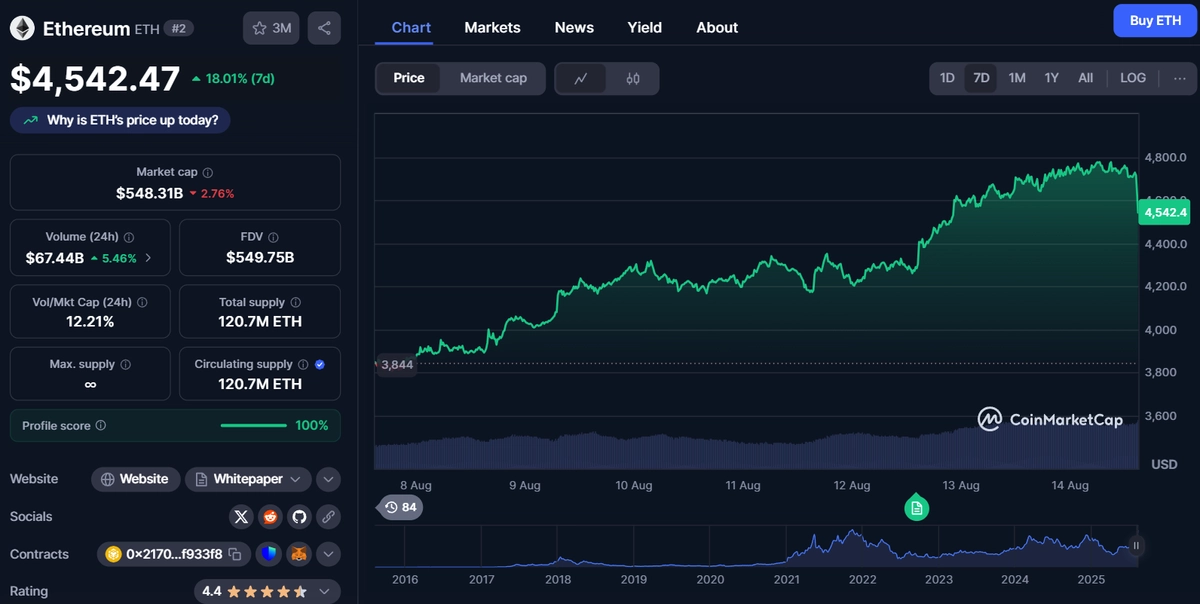Click the 12.21% Vol/Mkt Cap value
The height and width of the screenshot is (604, 1200).
pos(90,322)
